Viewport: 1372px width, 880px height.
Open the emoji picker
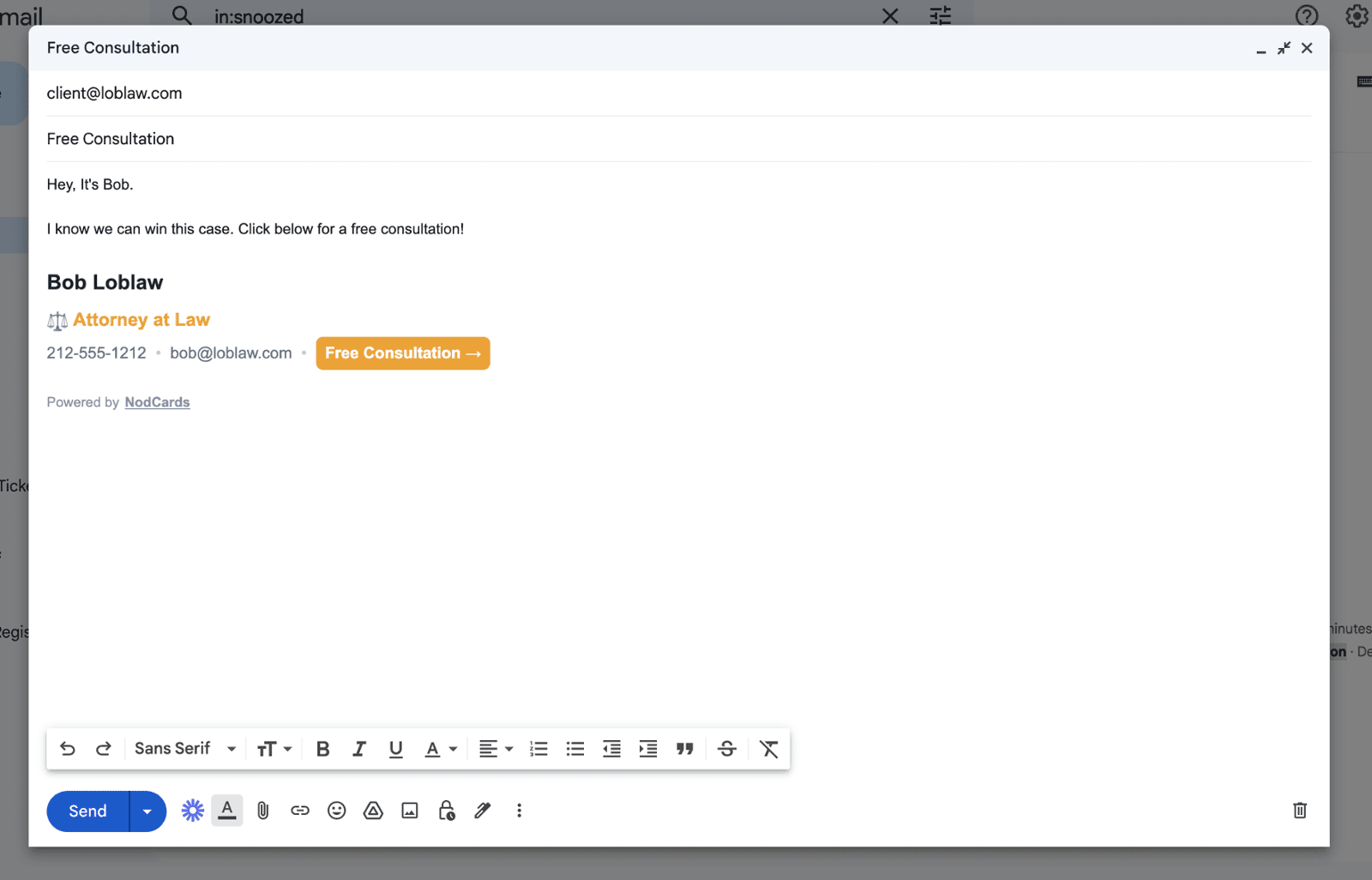pos(336,811)
